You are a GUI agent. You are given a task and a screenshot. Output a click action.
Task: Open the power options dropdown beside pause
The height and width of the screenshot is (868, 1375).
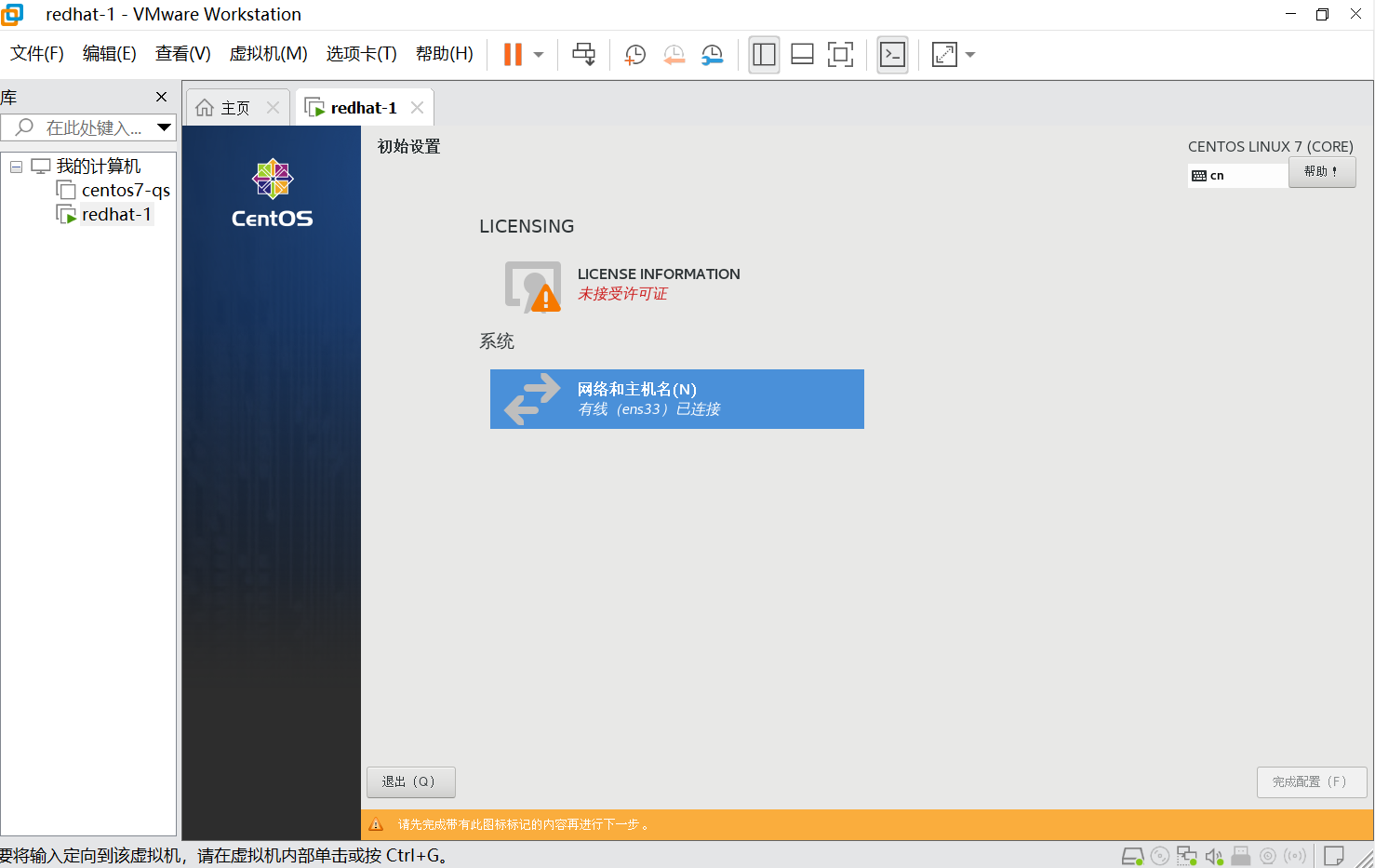(x=539, y=55)
